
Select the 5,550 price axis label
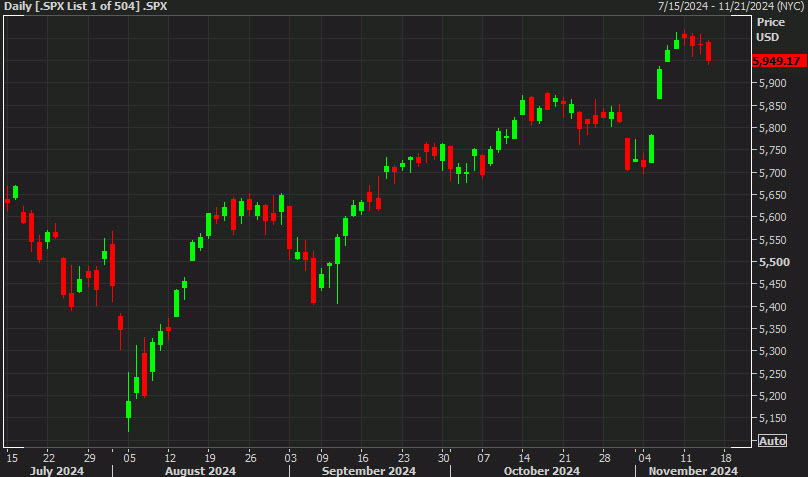coord(772,240)
